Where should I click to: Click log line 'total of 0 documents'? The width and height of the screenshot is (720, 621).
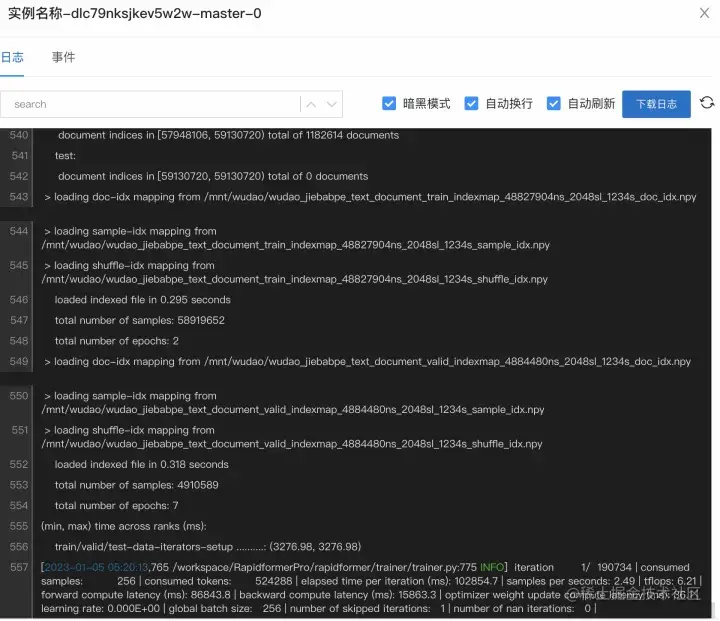[x=213, y=176]
